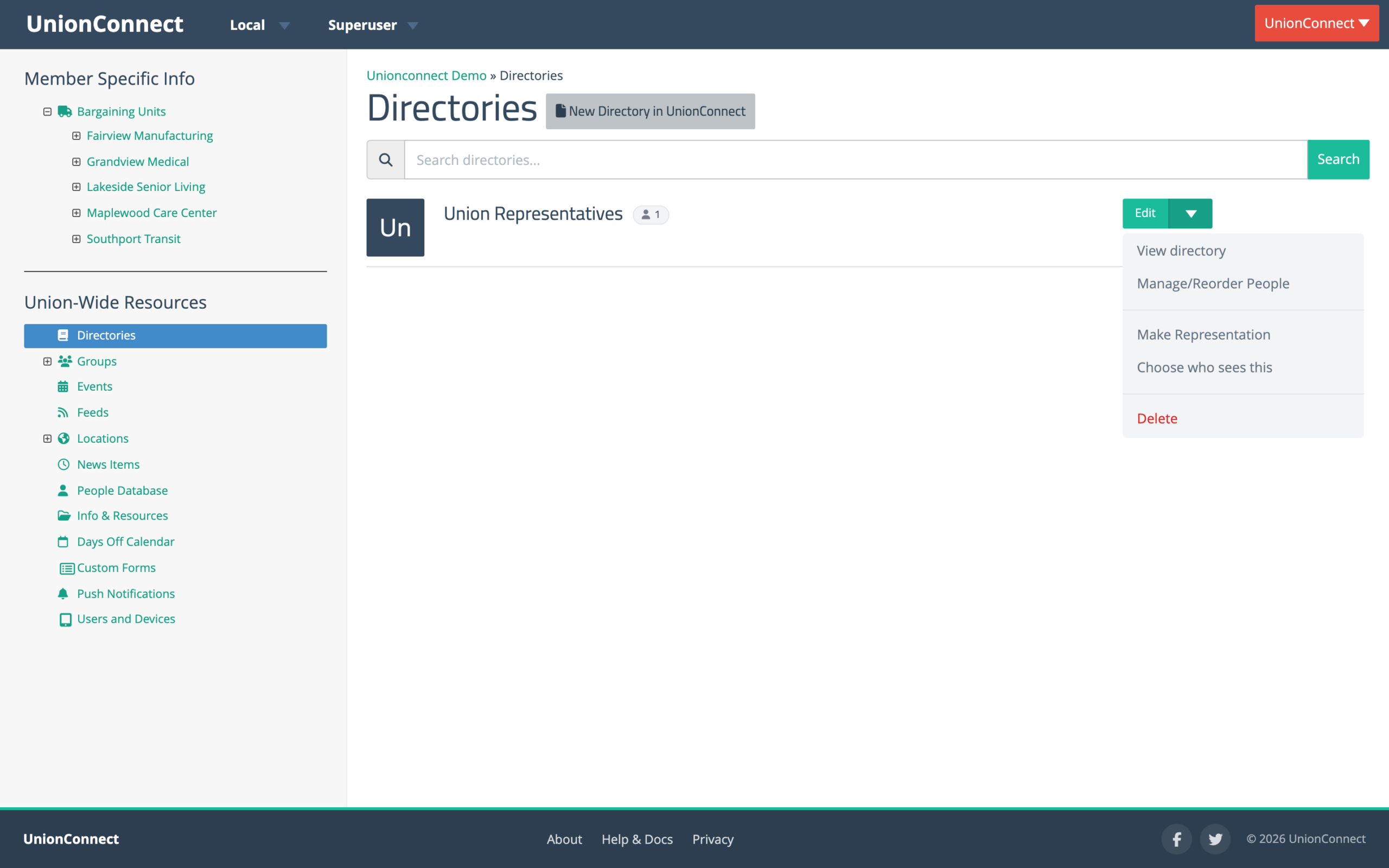Click the Events calendar grid icon
Image resolution: width=1389 pixels, height=868 pixels.
coord(63,386)
